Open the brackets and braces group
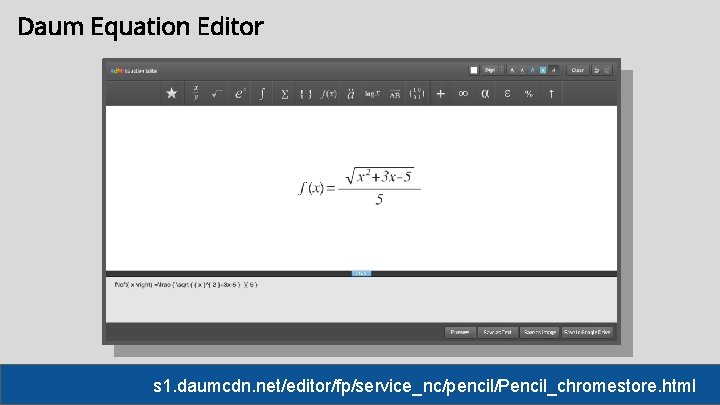Image resolution: width=720 pixels, height=405 pixels. coord(306,94)
